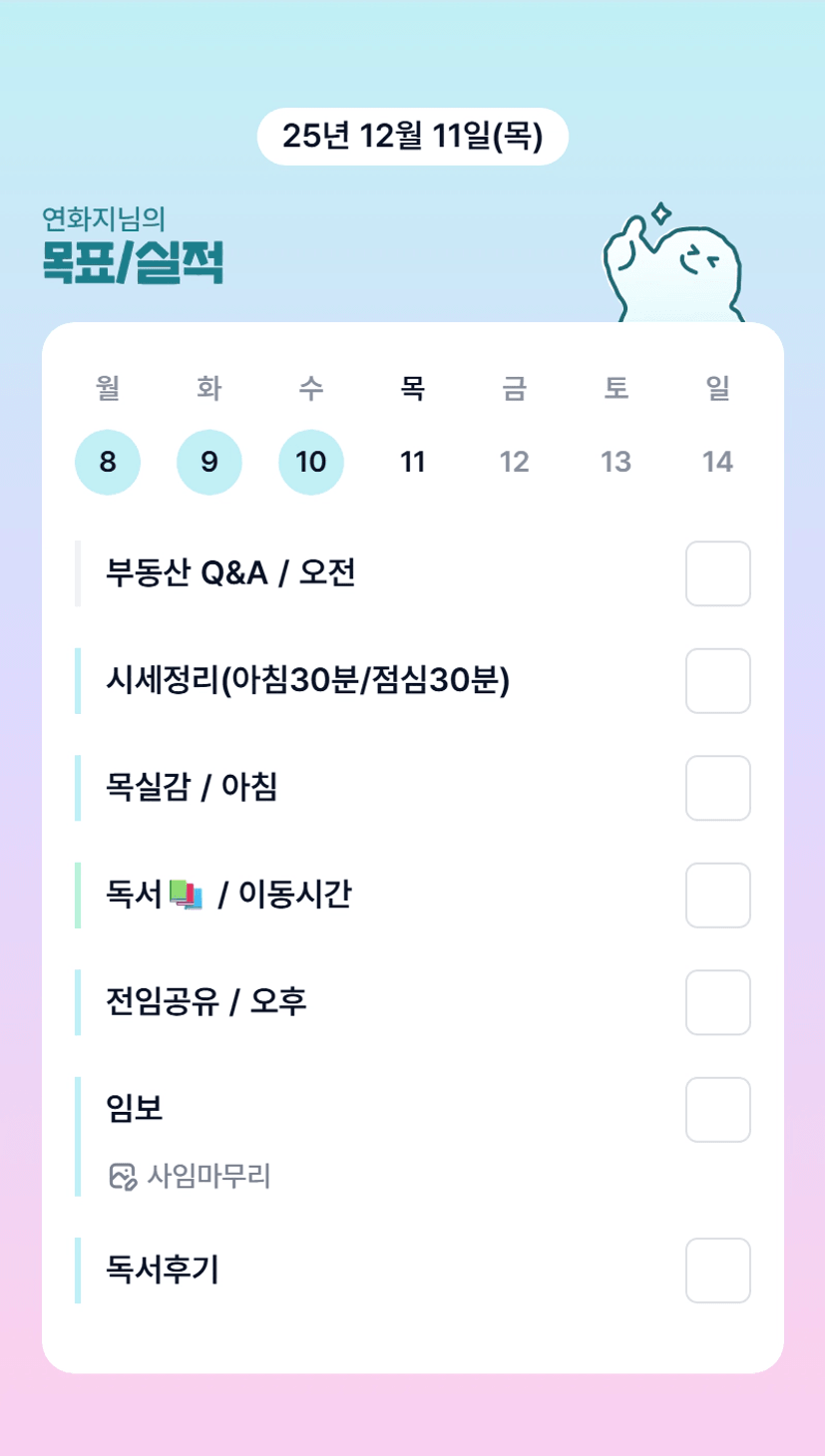Select Saturday the 13th
This screenshot has width=825, height=1456.
point(616,462)
